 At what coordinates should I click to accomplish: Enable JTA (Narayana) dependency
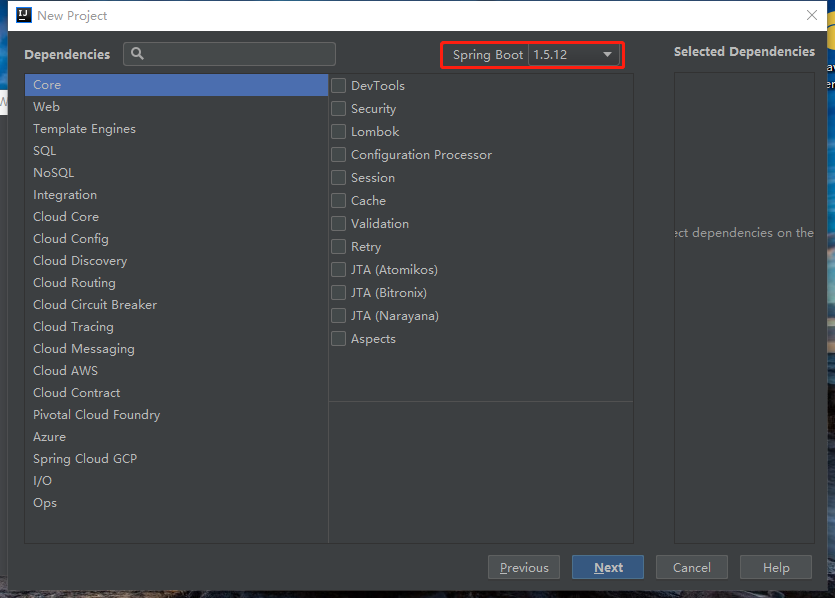(x=339, y=316)
